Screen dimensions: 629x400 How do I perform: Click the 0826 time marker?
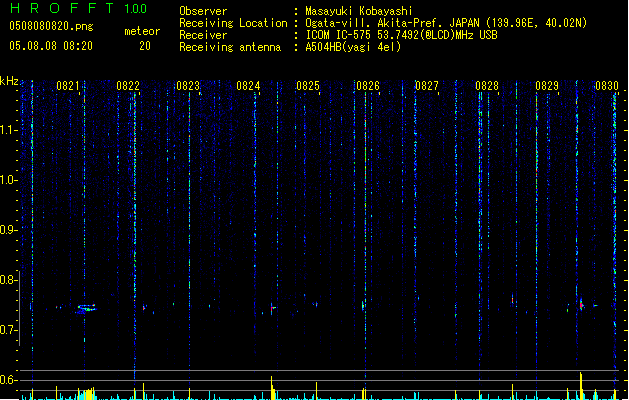click(368, 86)
